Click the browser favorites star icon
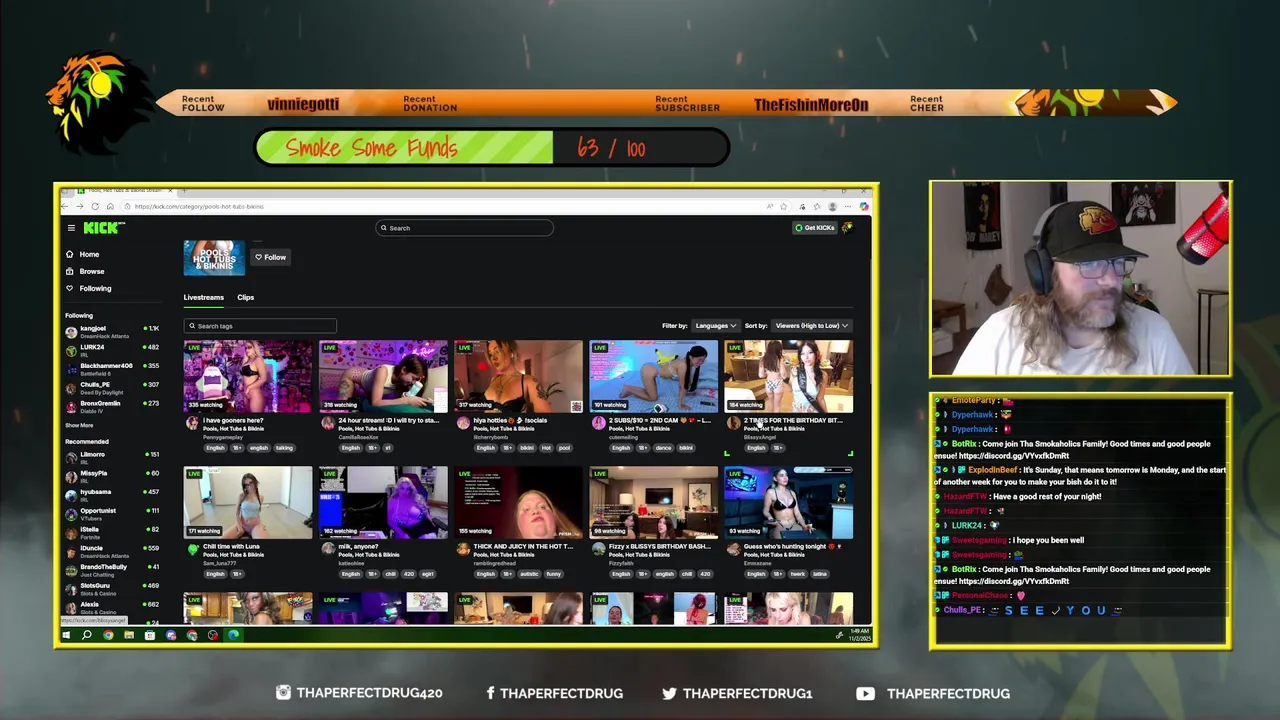Image resolution: width=1280 pixels, height=720 pixels. [783, 206]
